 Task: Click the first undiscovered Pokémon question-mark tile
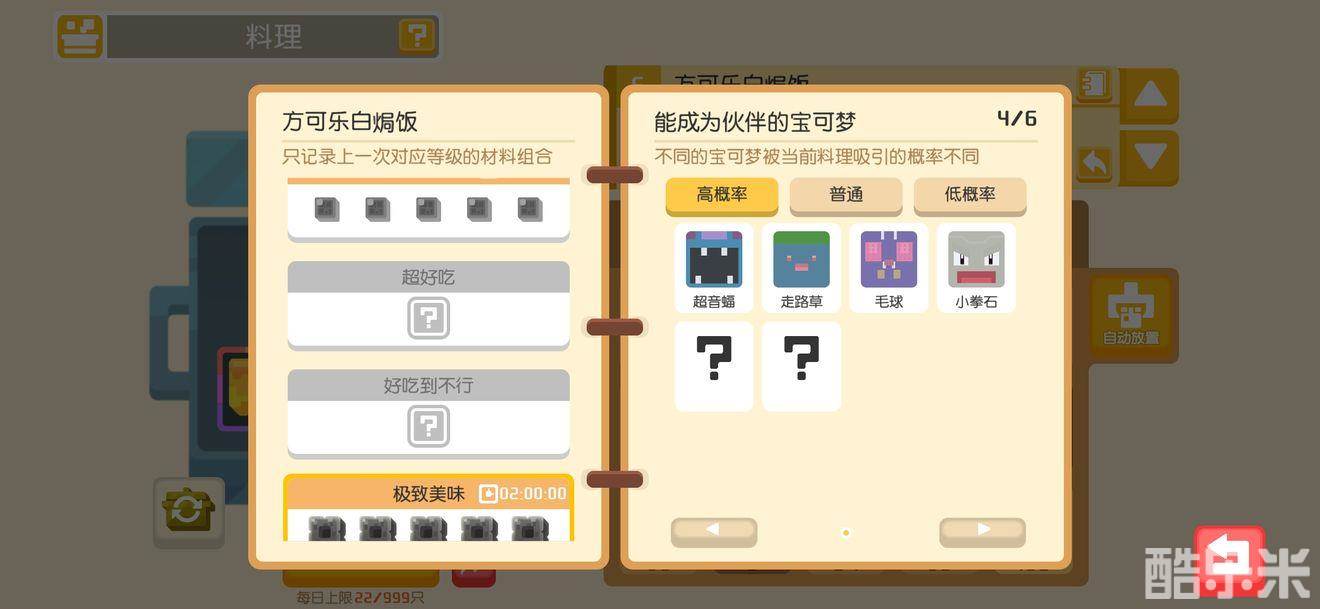714,366
